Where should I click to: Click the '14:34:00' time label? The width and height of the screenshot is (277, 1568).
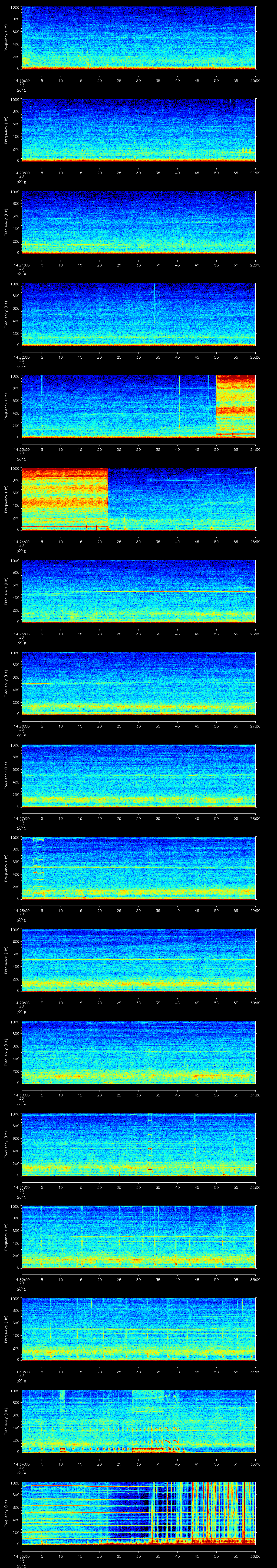pos(21,1464)
